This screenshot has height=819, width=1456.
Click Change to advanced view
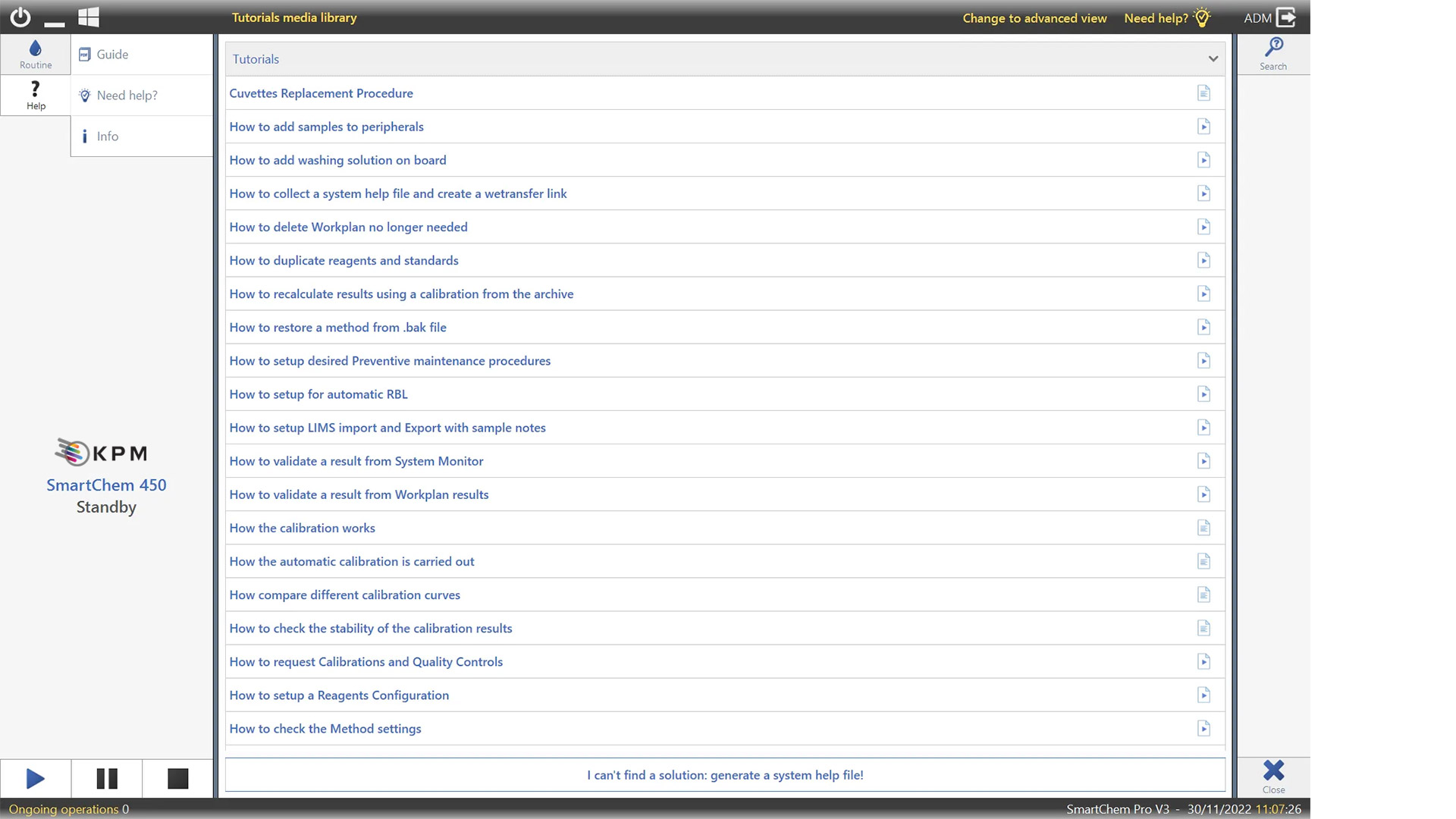click(x=1034, y=18)
